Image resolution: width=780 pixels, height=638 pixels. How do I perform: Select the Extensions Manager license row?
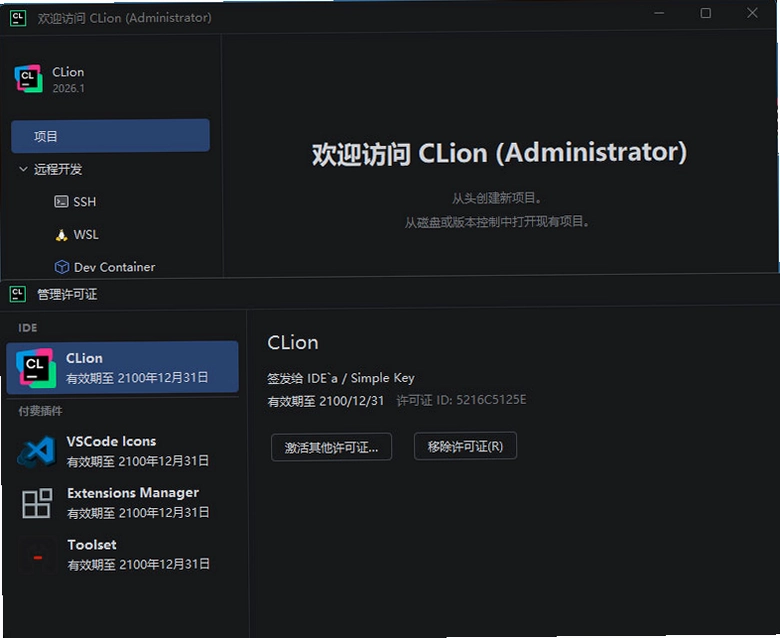[x=122, y=503]
